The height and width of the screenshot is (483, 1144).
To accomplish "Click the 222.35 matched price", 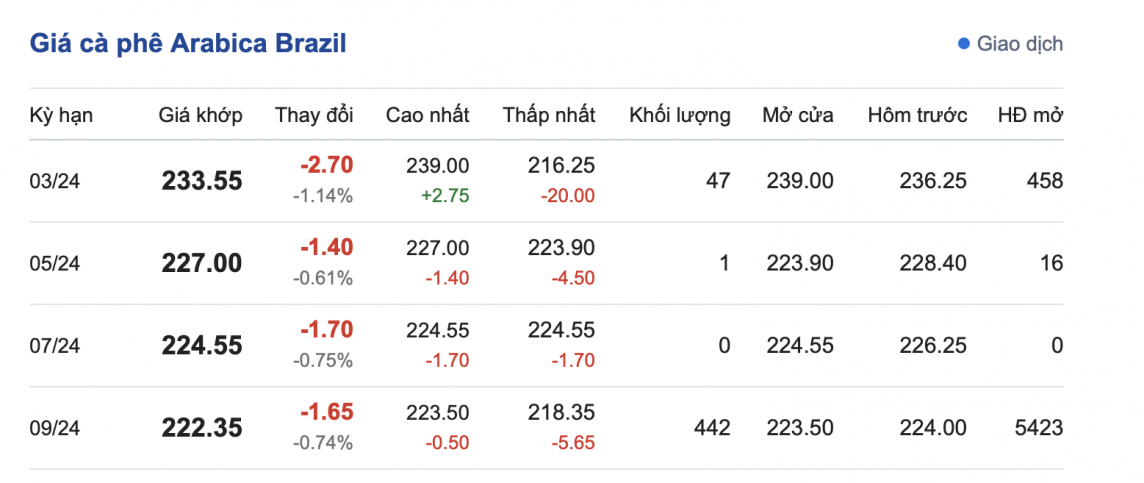I will click(x=202, y=428).
